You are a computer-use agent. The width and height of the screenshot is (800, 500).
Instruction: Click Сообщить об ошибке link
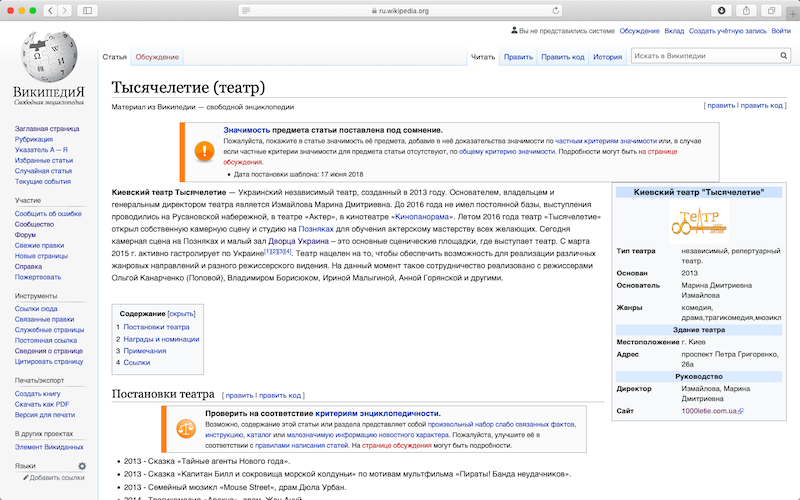[x=48, y=214]
